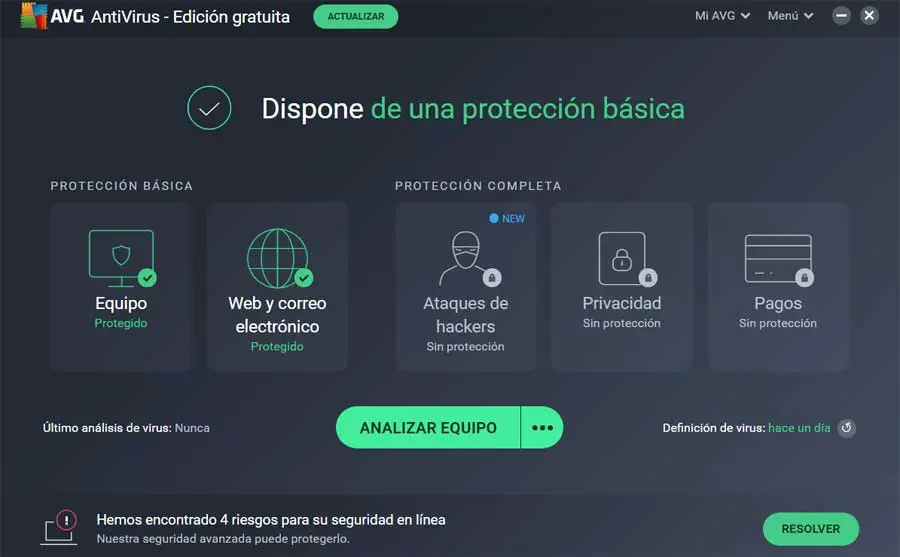
Task: Click the NEW badge on hackers tile
Action: (x=507, y=219)
